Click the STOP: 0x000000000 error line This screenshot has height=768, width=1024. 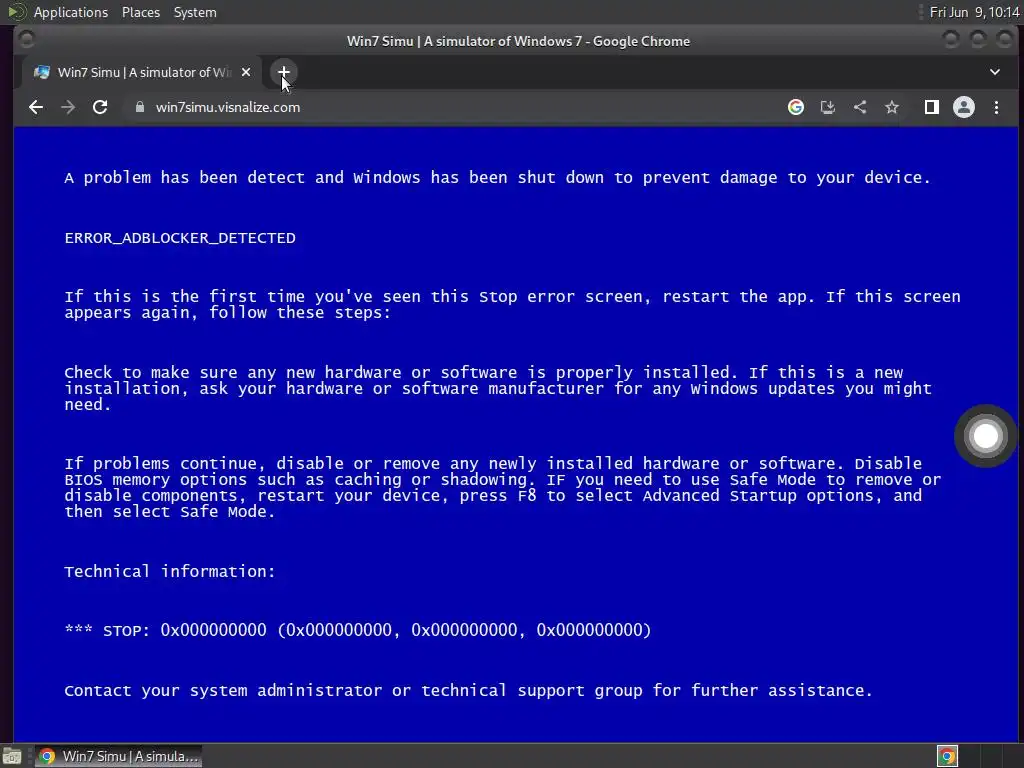click(358, 630)
